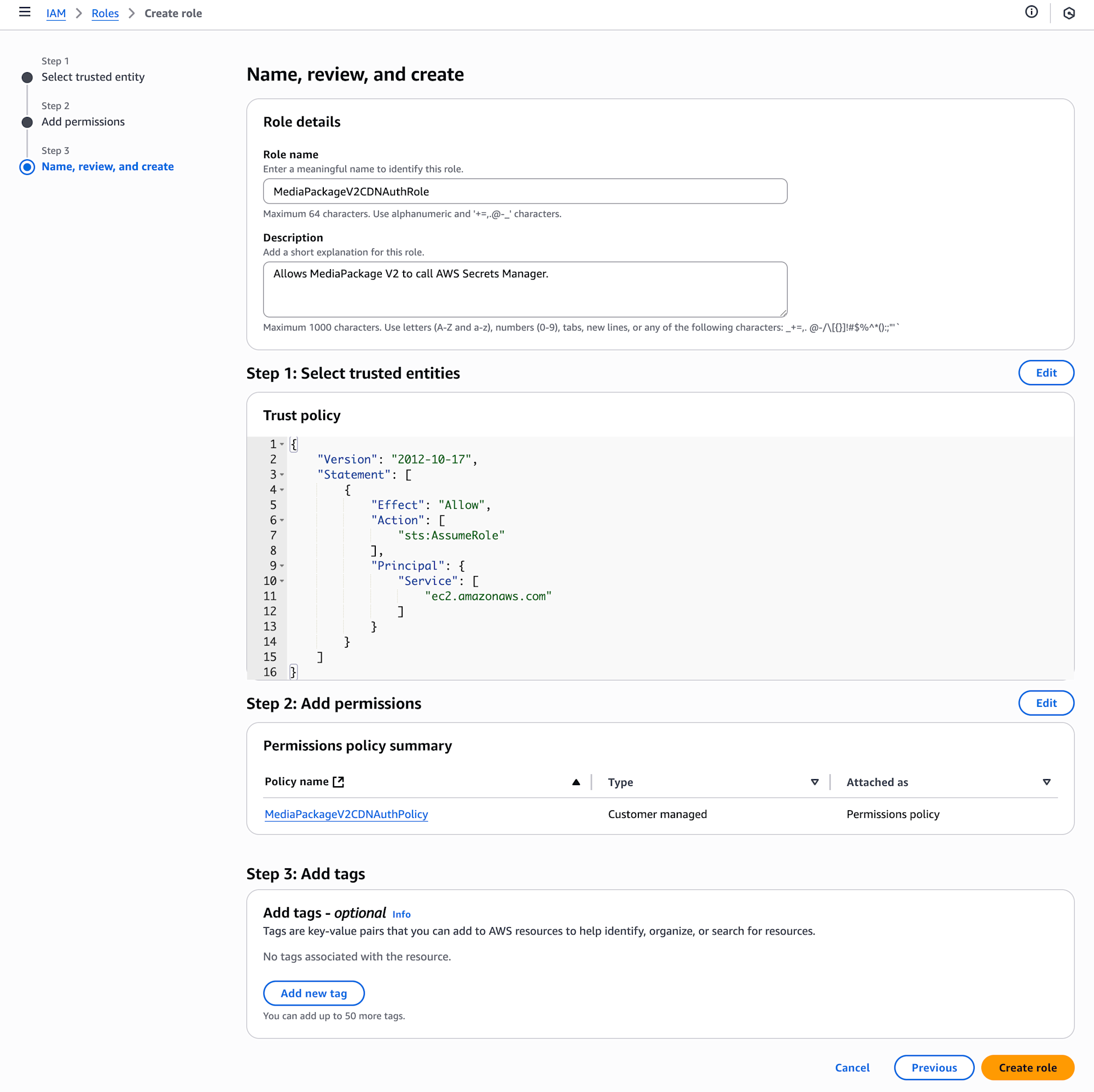Click the external link icon beside Policy name
The width and height of the screenshot is (1094, 1092).
pos(339,782)
